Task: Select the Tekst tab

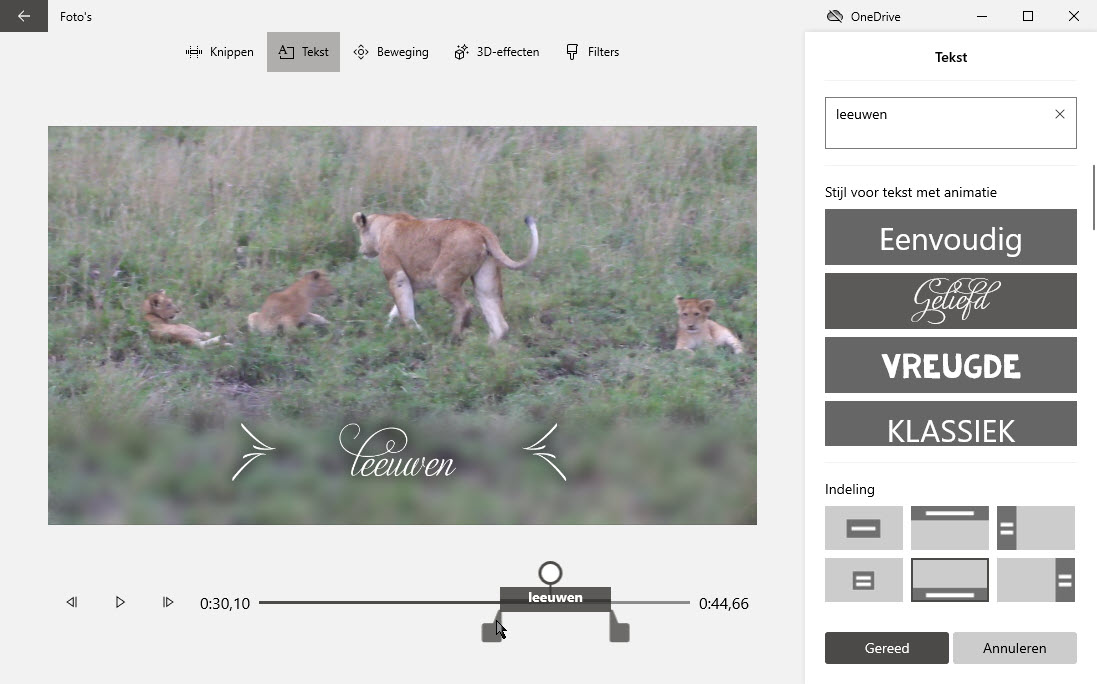Action: (304, 52)
